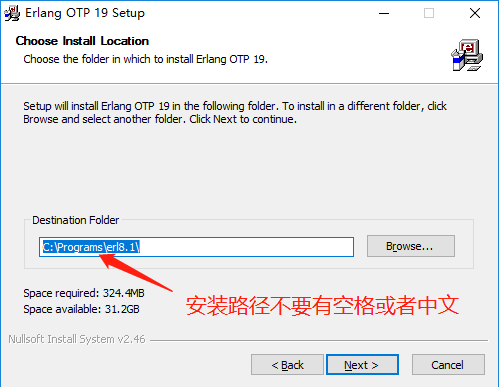The height and width of the screenshot is (387, 500).
Task: Click the greyed-out maximize window button
Action: (x=429, y=13)
